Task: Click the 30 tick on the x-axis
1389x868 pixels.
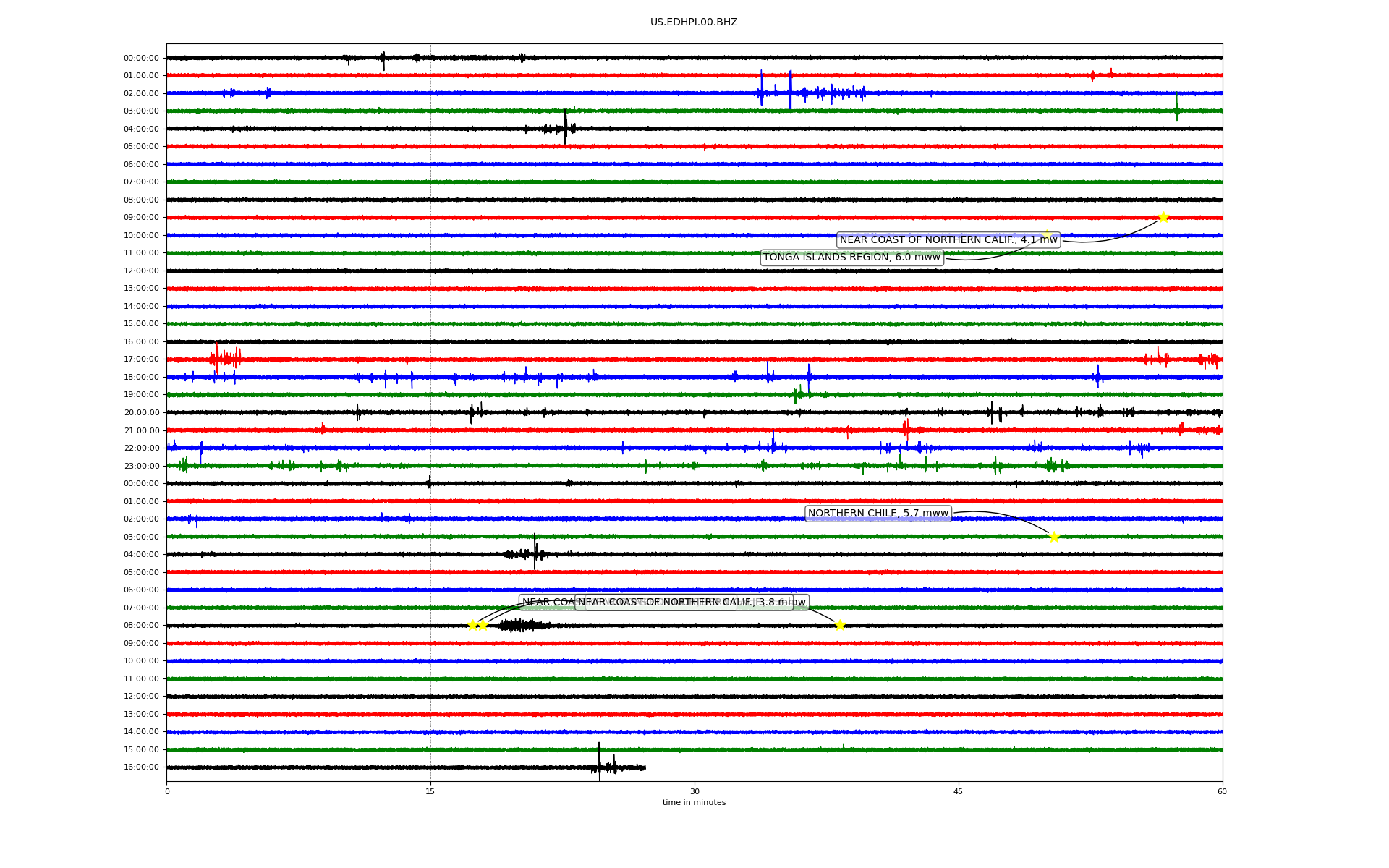Action: point(694,791)
